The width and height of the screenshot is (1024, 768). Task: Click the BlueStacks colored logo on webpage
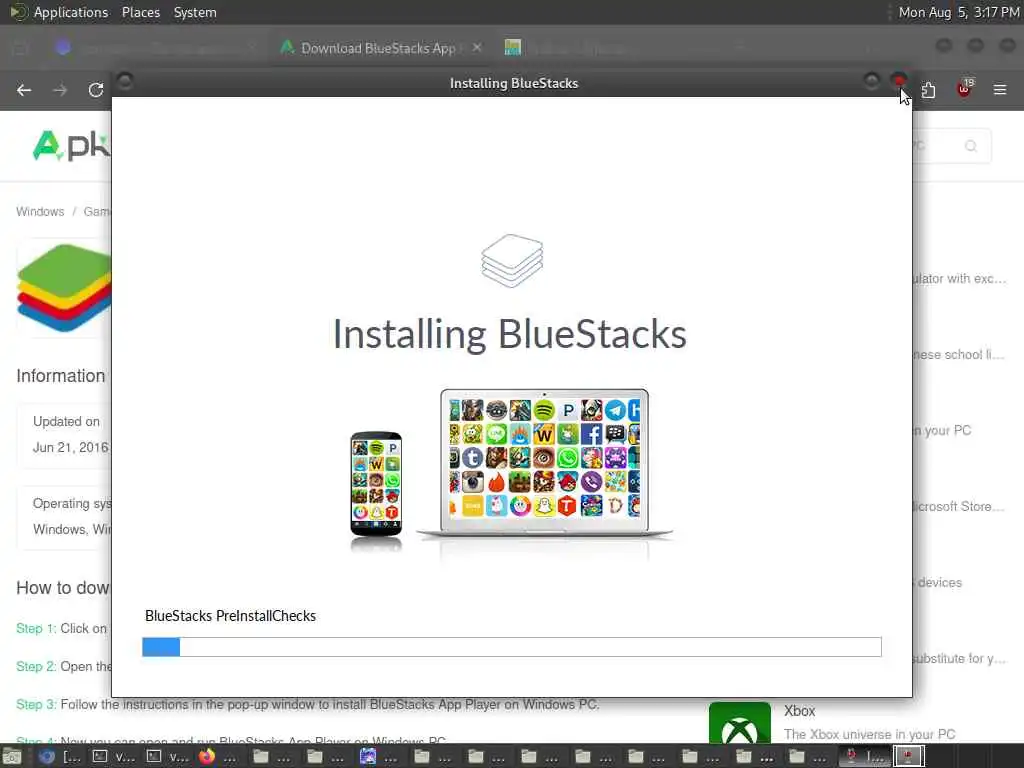pyautogui.click(x=64, y=288)
